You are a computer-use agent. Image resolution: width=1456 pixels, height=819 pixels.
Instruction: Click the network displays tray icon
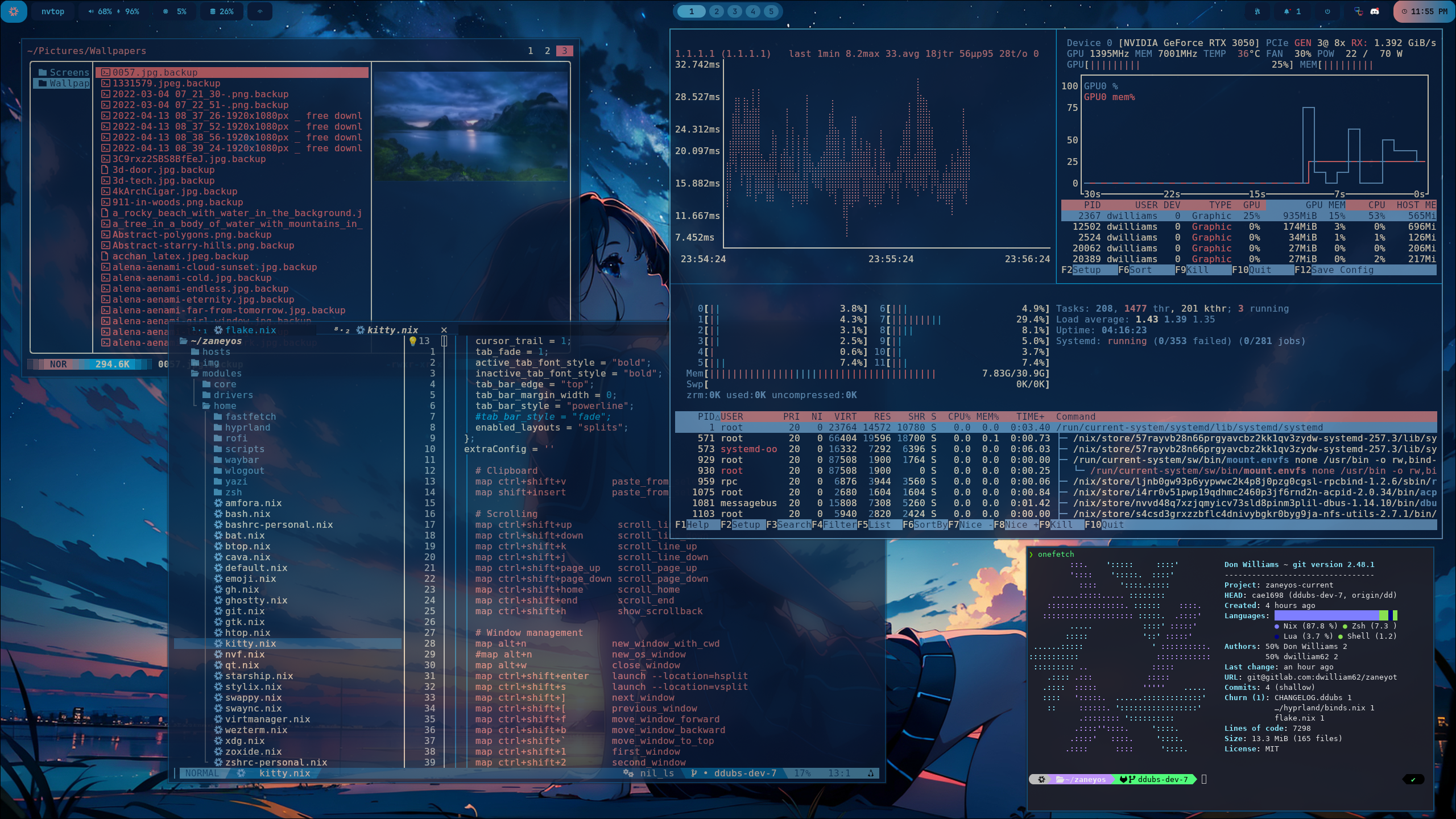(1358, 11)
